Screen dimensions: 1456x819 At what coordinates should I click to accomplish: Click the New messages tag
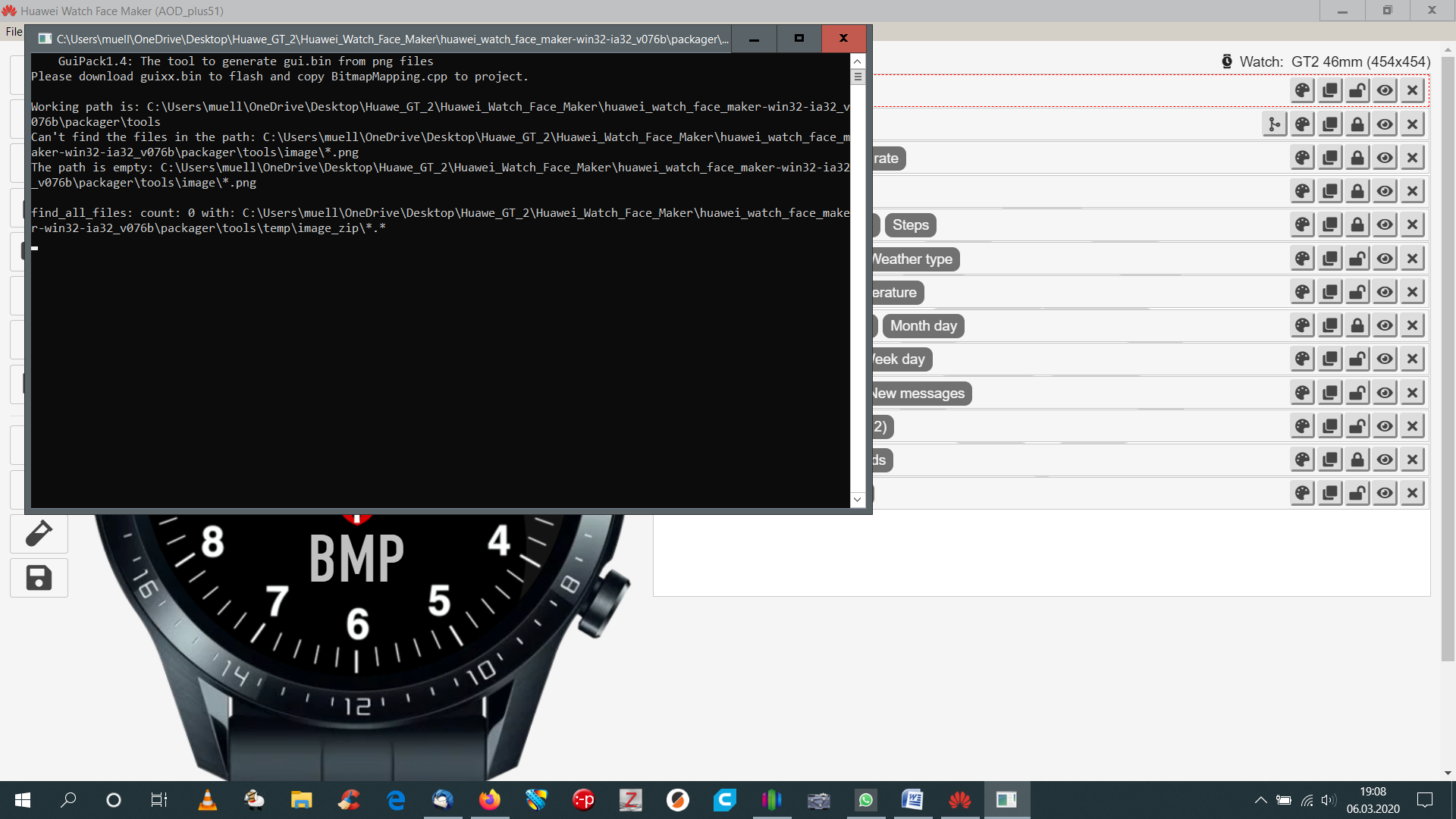pyautogui.click(x=921, y=394)
